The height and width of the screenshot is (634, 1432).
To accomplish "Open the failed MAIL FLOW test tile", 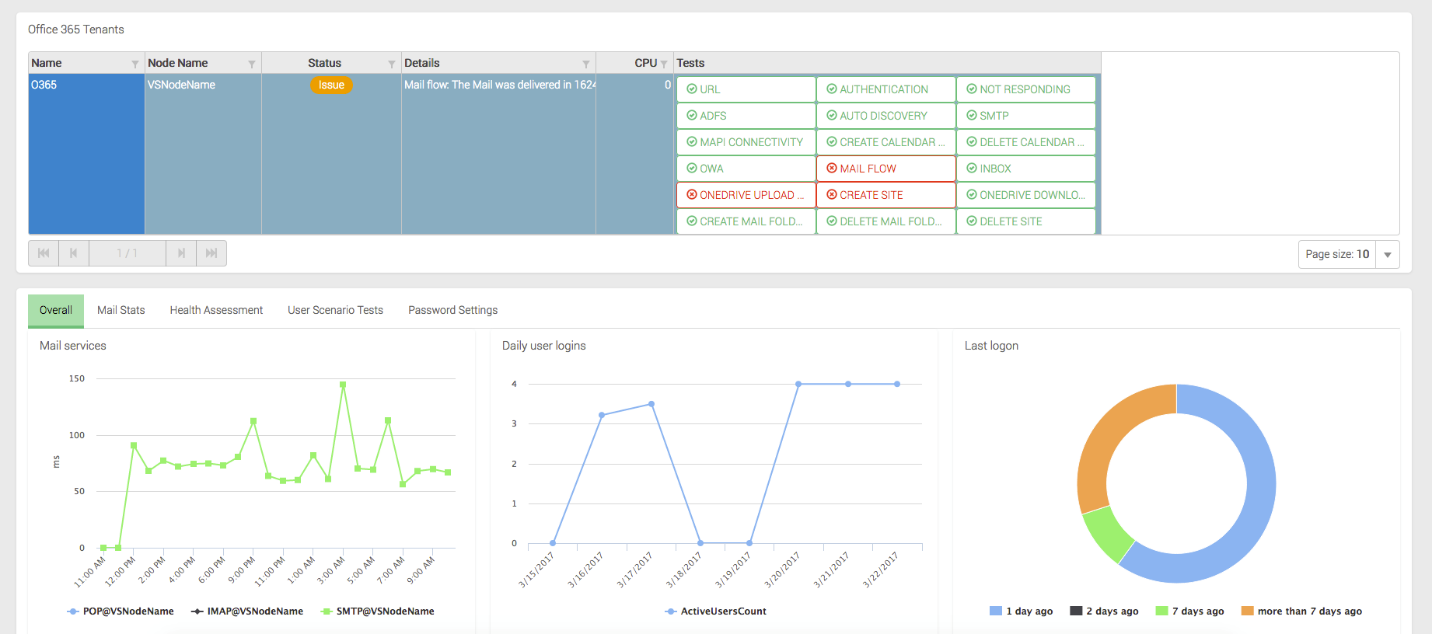I will click(886, 168).
